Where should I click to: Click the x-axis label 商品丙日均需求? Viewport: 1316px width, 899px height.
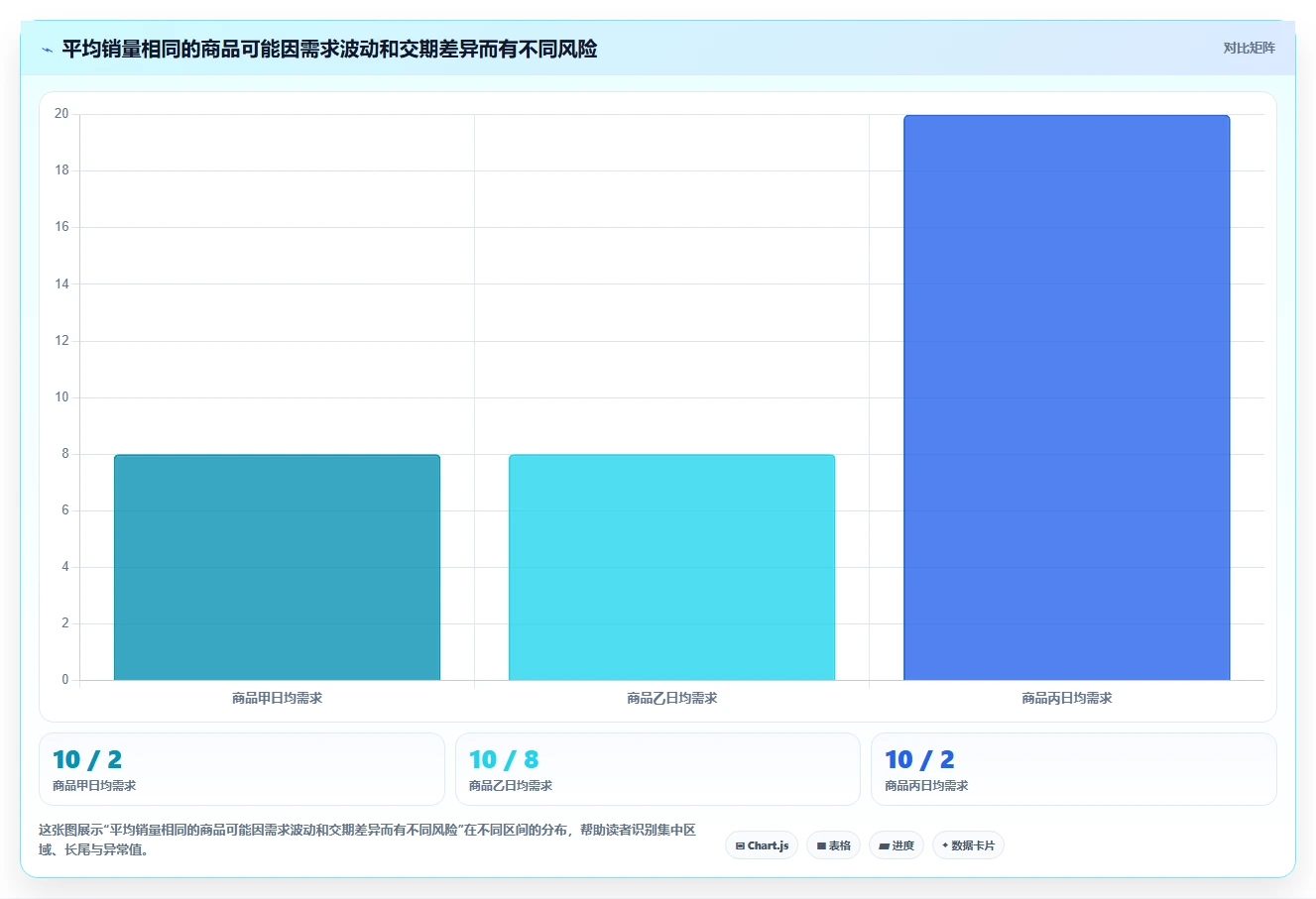1066,698
